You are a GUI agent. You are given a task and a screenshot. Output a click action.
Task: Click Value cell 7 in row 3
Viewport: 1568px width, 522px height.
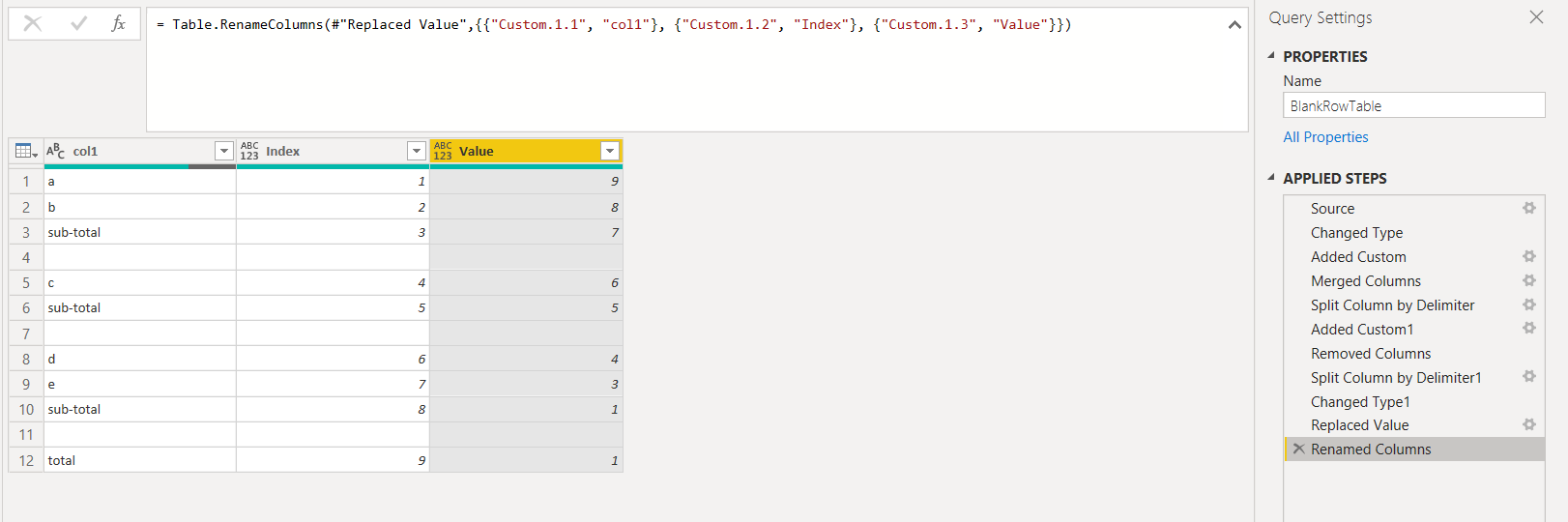(527, 232)
